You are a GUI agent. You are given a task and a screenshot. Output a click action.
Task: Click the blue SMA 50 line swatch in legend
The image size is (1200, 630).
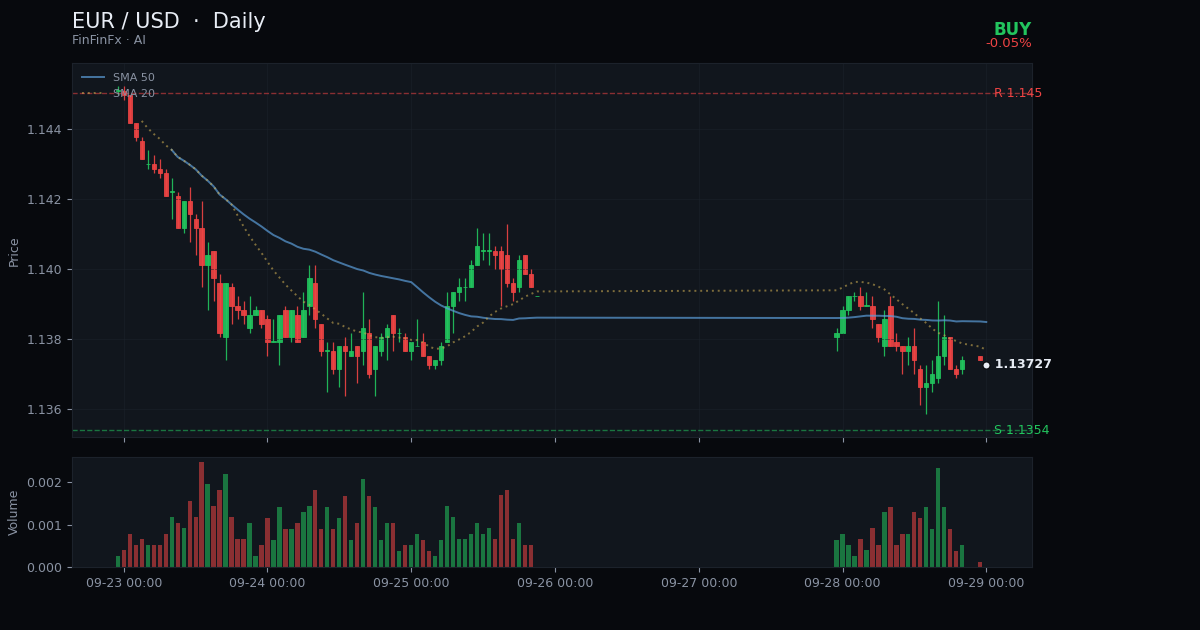(93, 77)
